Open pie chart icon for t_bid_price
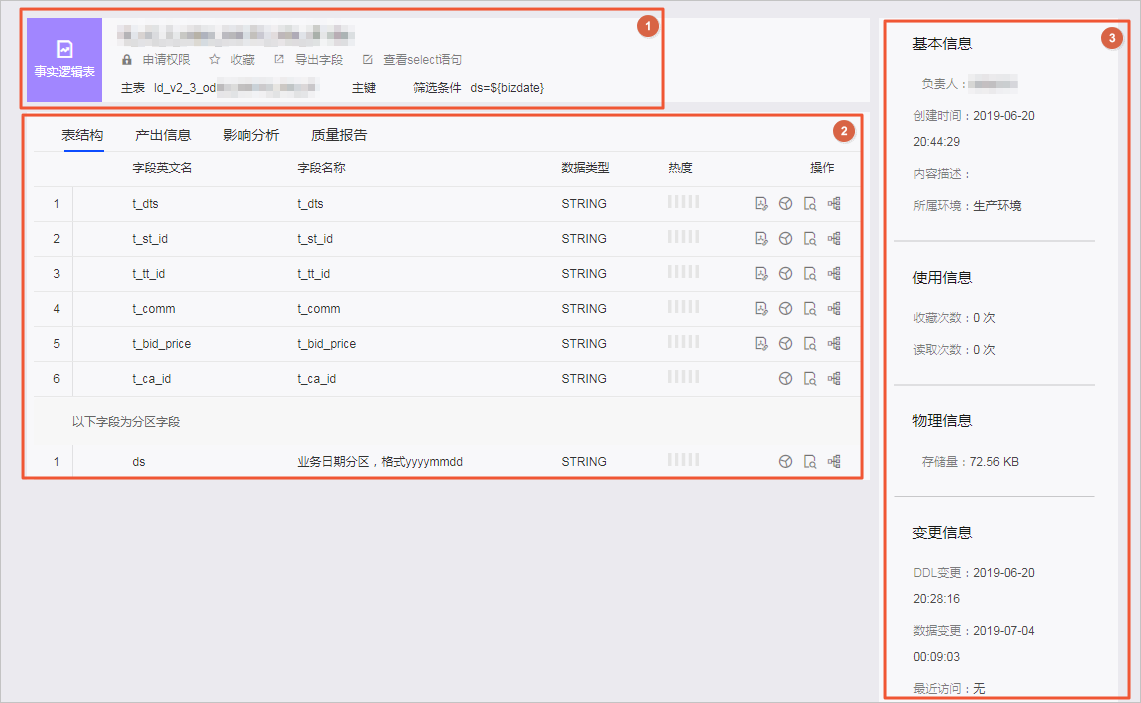Viewport: 1141px width, 703px height. (x=785, y=343)
